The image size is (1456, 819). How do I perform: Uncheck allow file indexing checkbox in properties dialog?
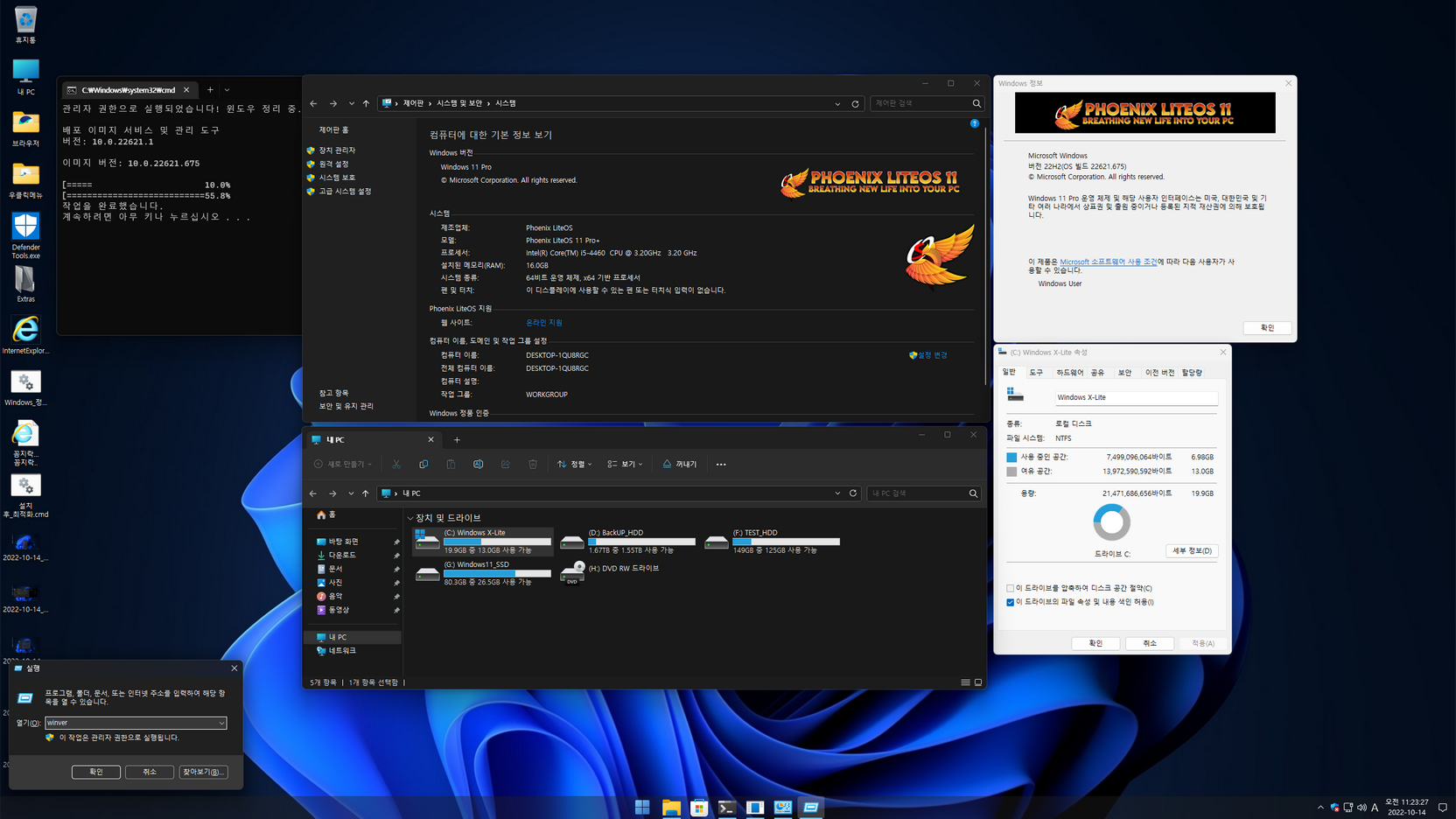pos(1011,602)
